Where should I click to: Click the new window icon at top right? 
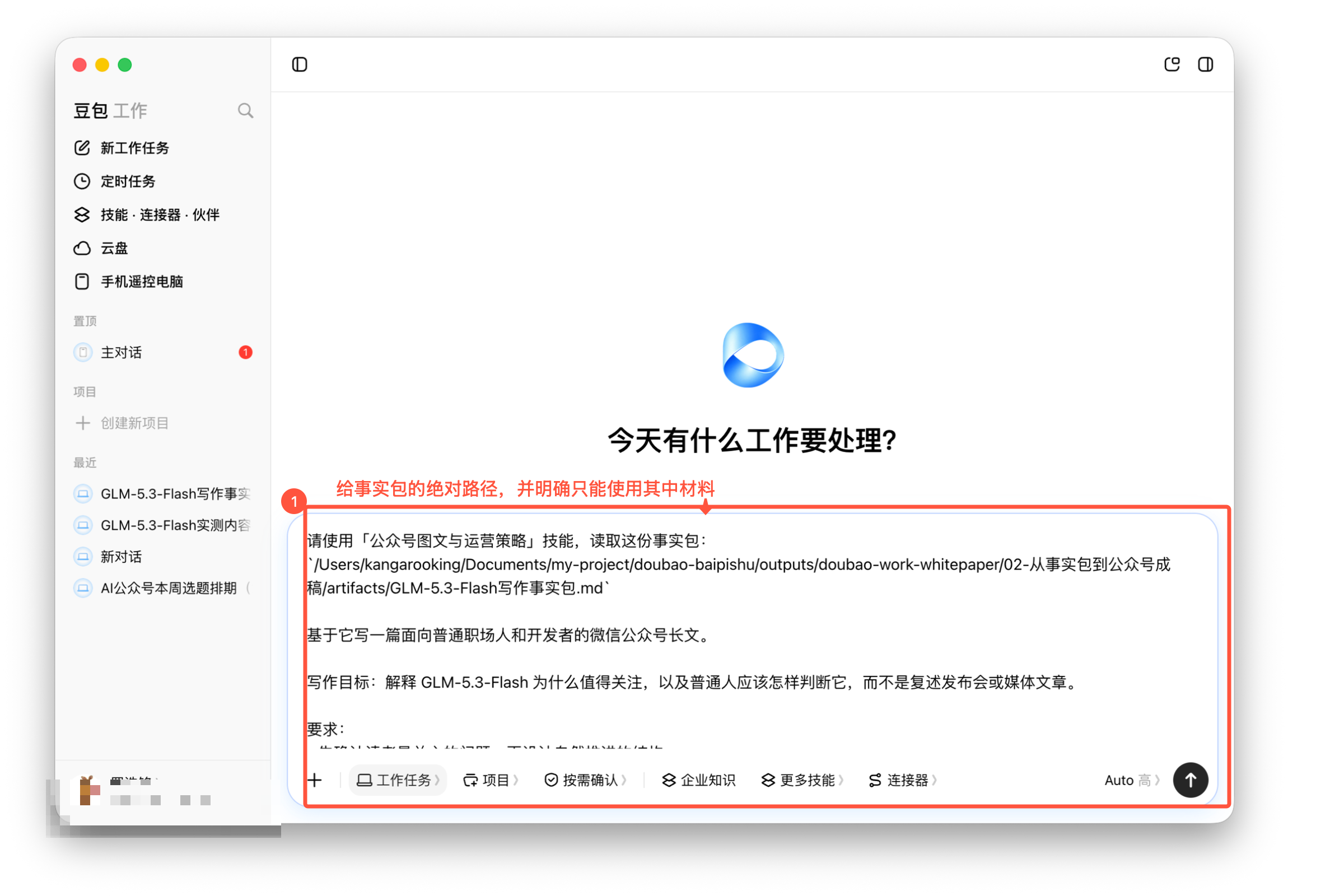[1172, 64]
